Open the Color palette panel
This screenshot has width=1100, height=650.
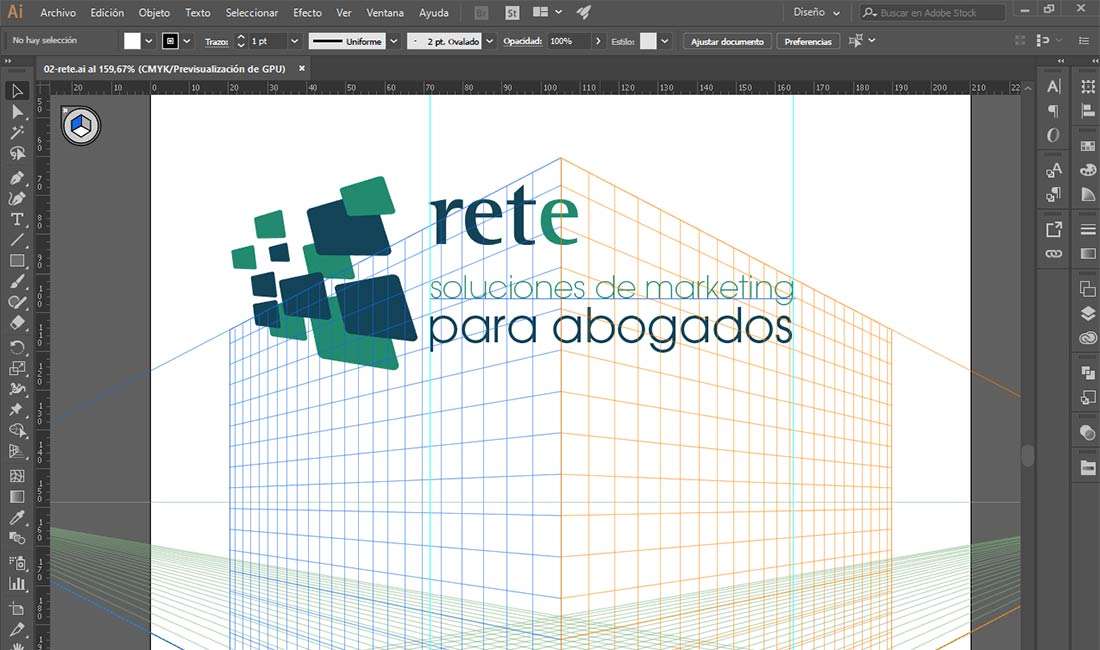click(x=1088, y=170)
